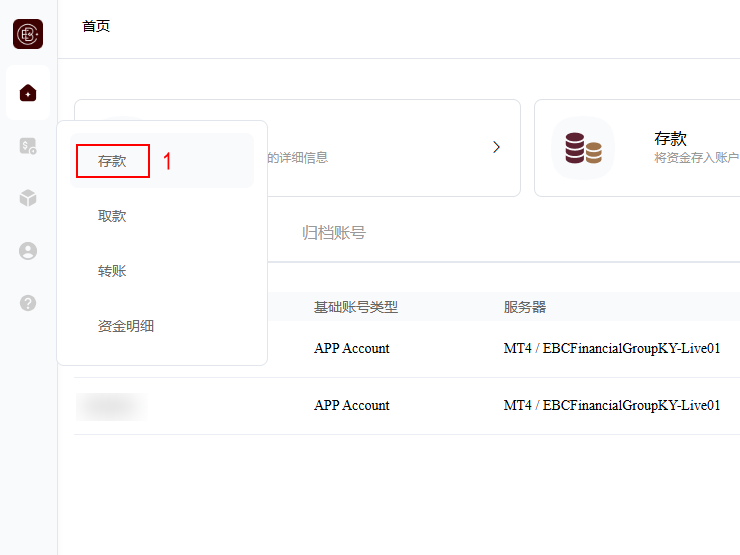Viewport: 740px width, 555px height.
Task: Choose 转账 from the funds menu
Action: (x=112, y=271)
